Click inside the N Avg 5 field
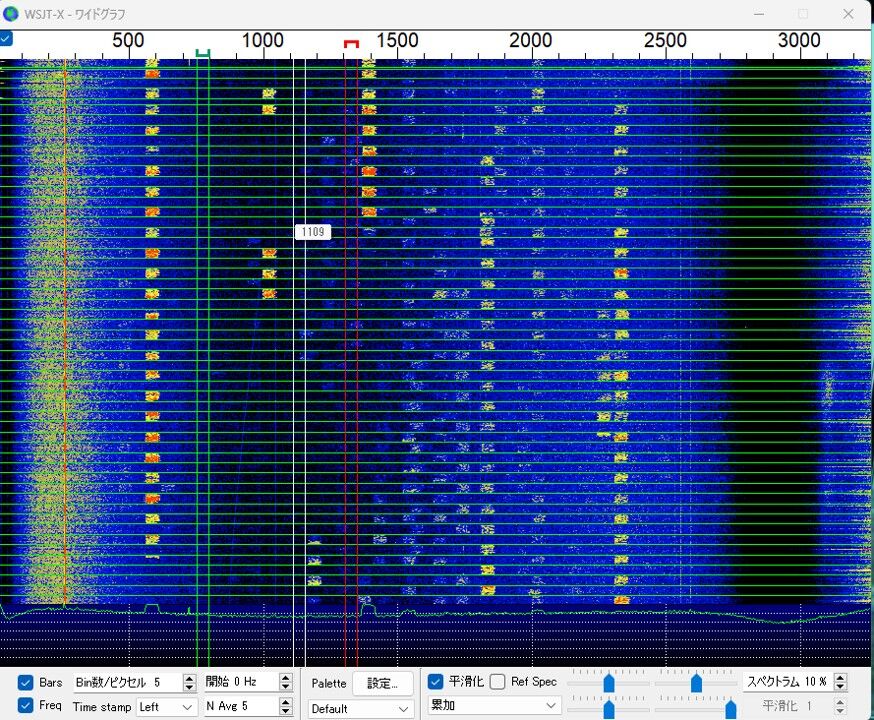The height and width of the screenshot is (720, 874). tap(242, 706)
